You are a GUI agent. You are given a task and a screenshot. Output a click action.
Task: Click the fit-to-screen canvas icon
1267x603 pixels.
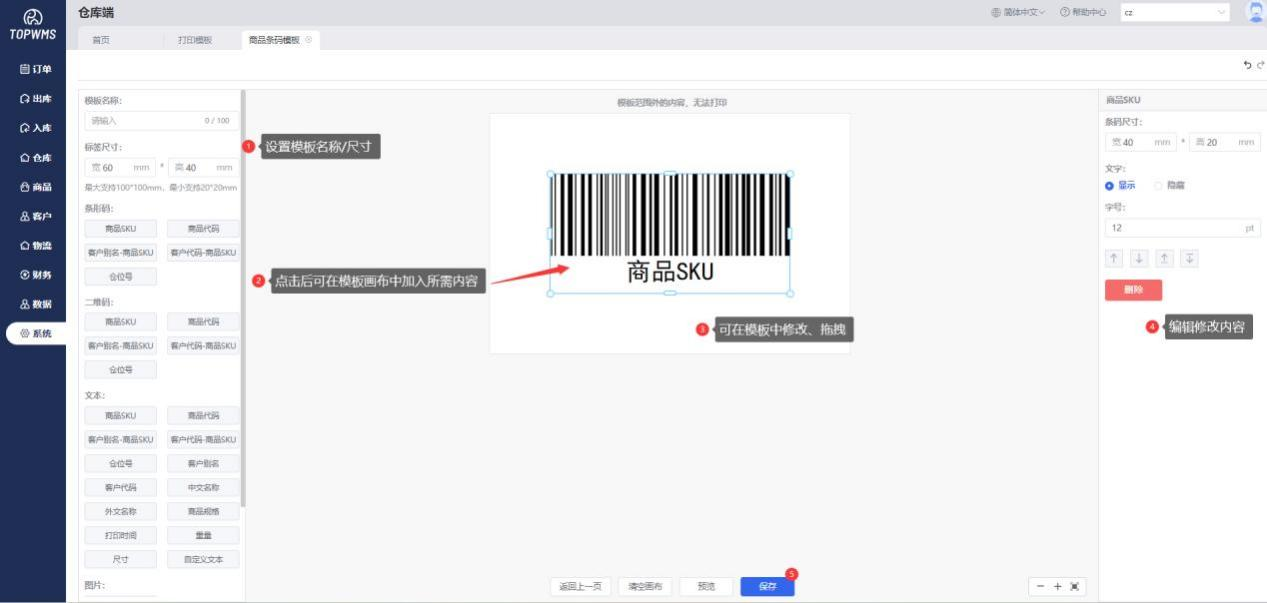pos(1074,587)
